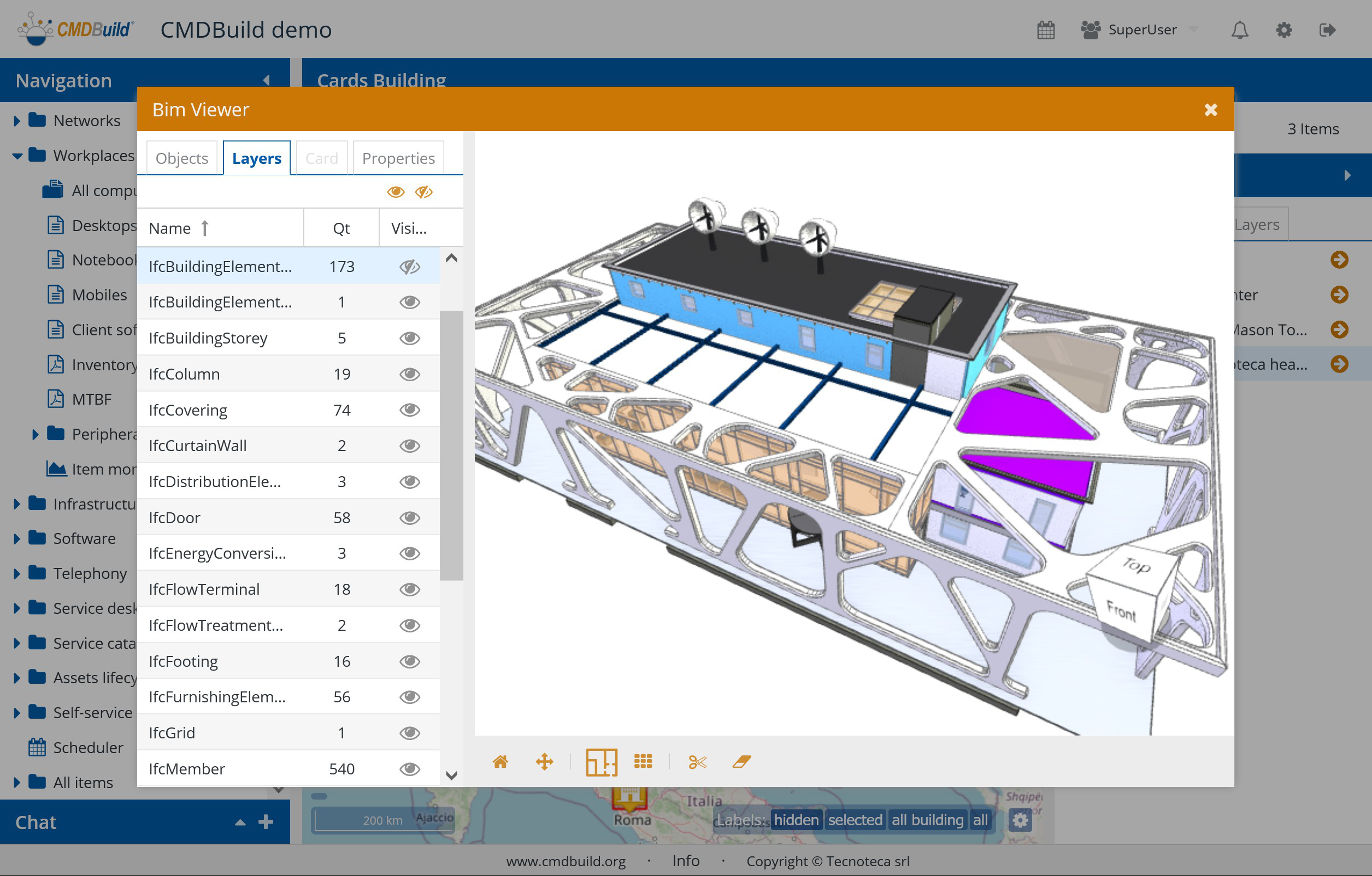Expand the Networks folder in navigation
This screenshot has width=1372, height=876.
pyautogui.click(x=16, y=121)
